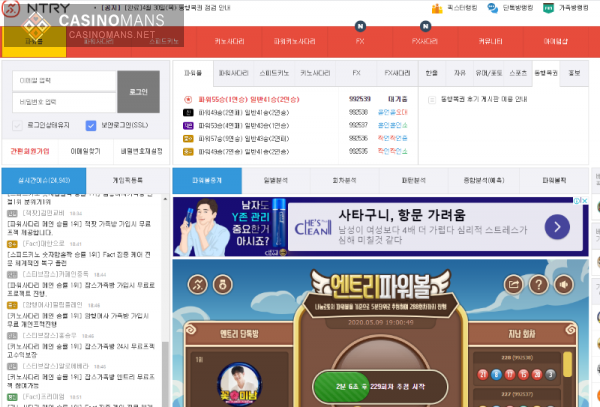Select the 파워사다리 sub-tab
This screenshot has width=600, height=407.
(x=233, y=73)
